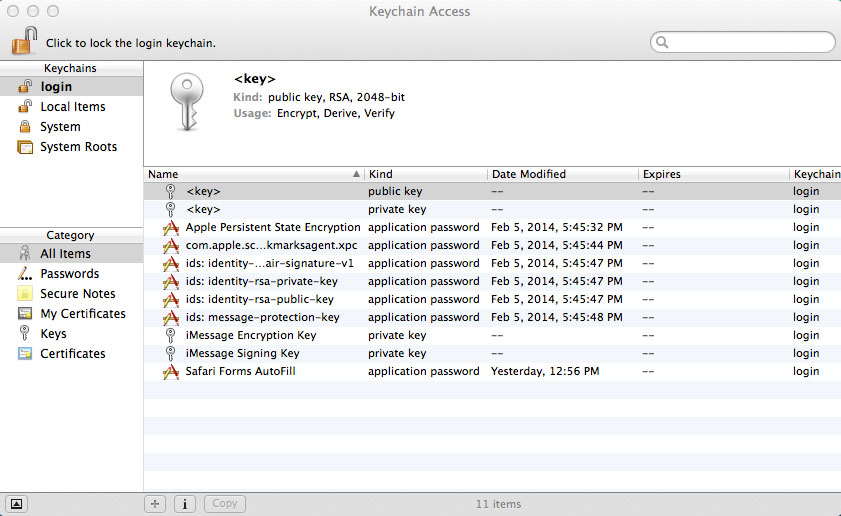Sort the list by Expires column

(713, 174)
